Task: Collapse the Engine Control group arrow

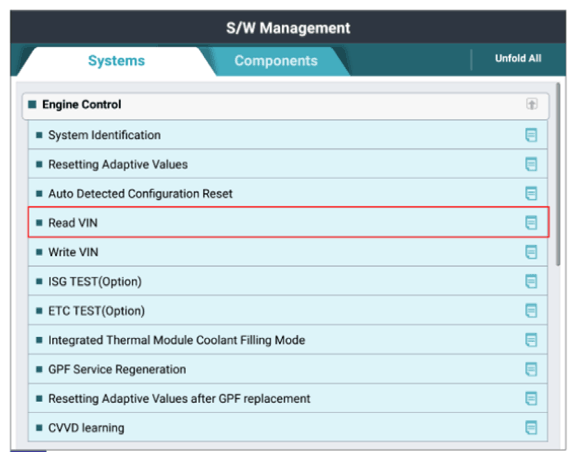Action: 531,104
